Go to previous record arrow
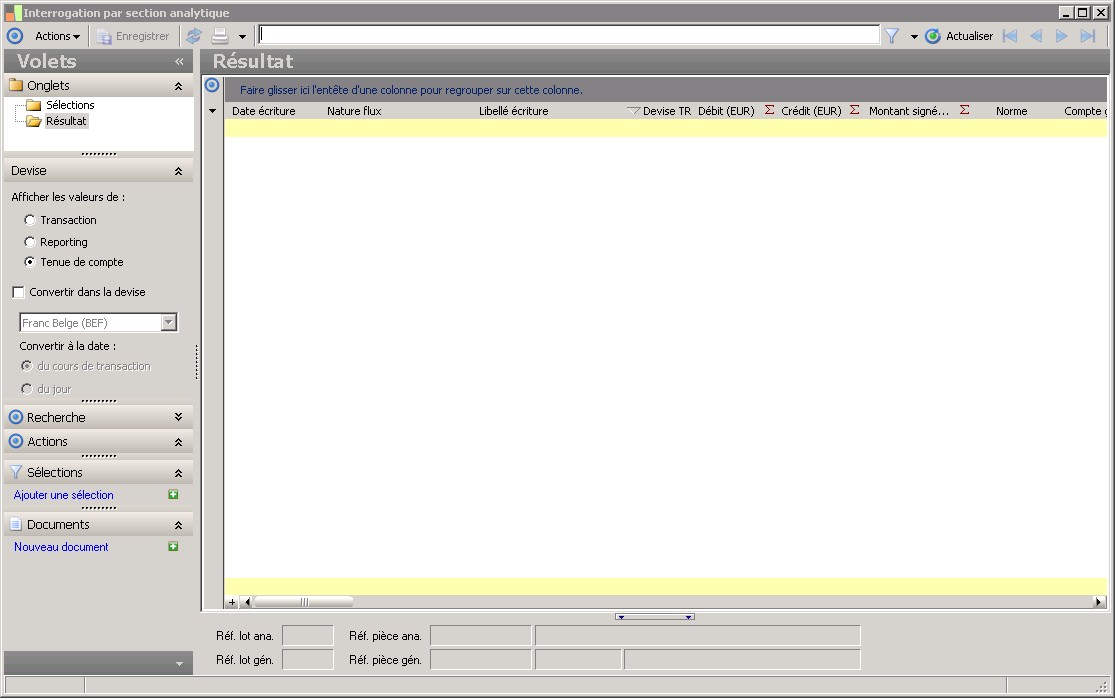This screenshot has height=698, width=1115. pos(1036,36)
